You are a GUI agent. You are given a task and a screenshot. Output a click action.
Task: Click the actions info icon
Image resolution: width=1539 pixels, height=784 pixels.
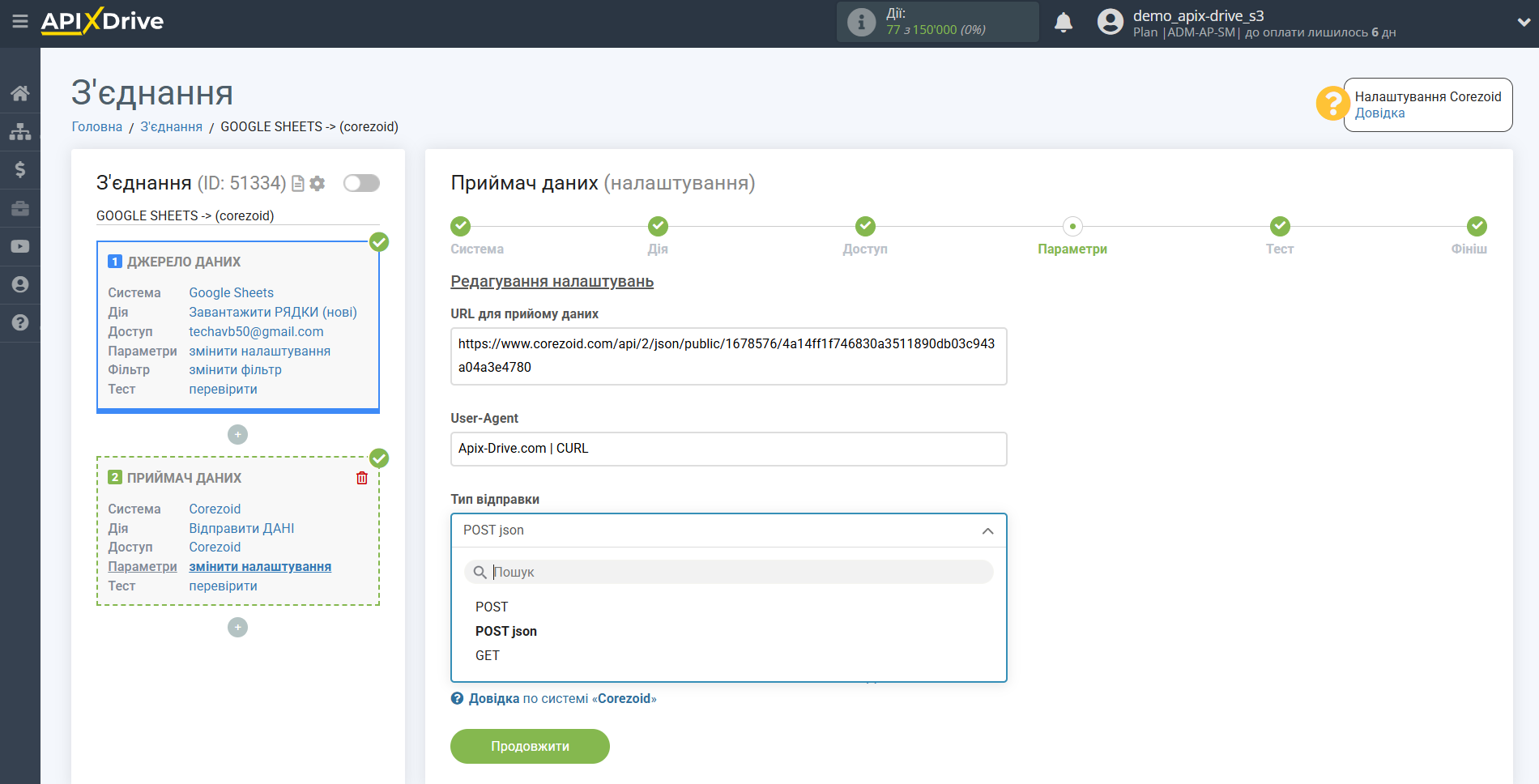coord(861,22)
